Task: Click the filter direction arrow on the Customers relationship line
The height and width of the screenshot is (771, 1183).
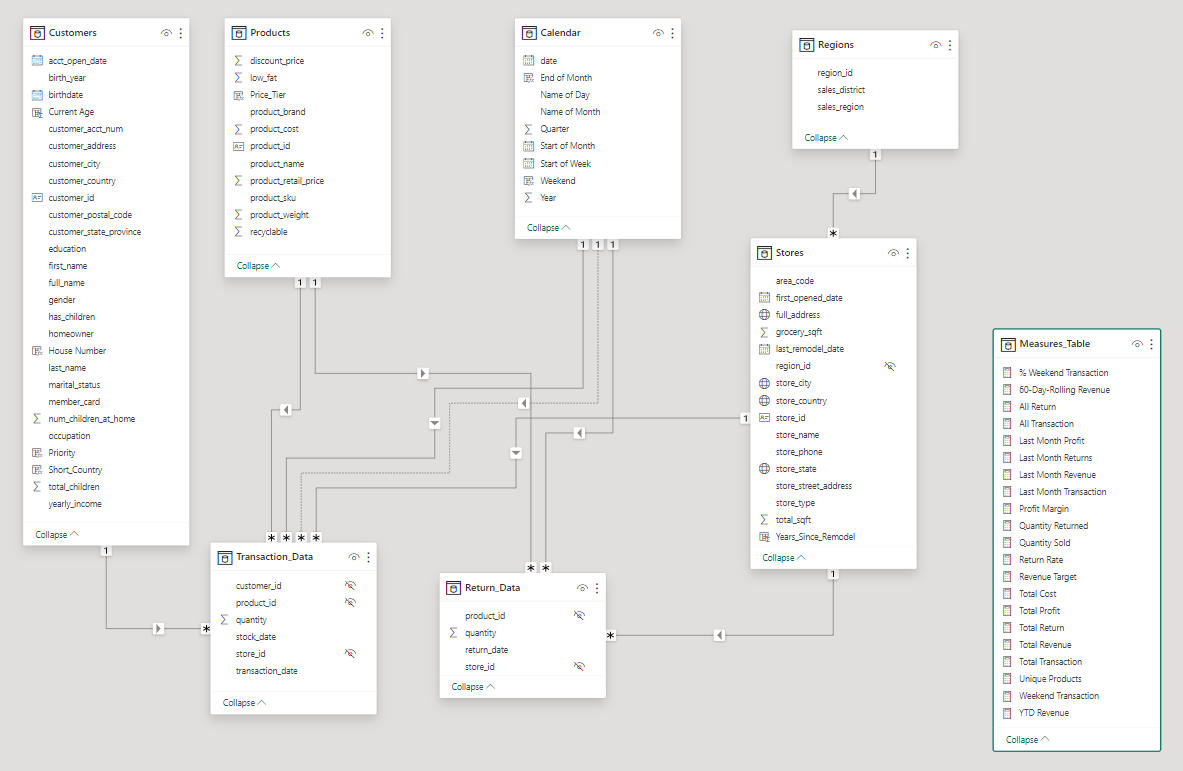Action: pyautogui.click(x=158, y=629)
